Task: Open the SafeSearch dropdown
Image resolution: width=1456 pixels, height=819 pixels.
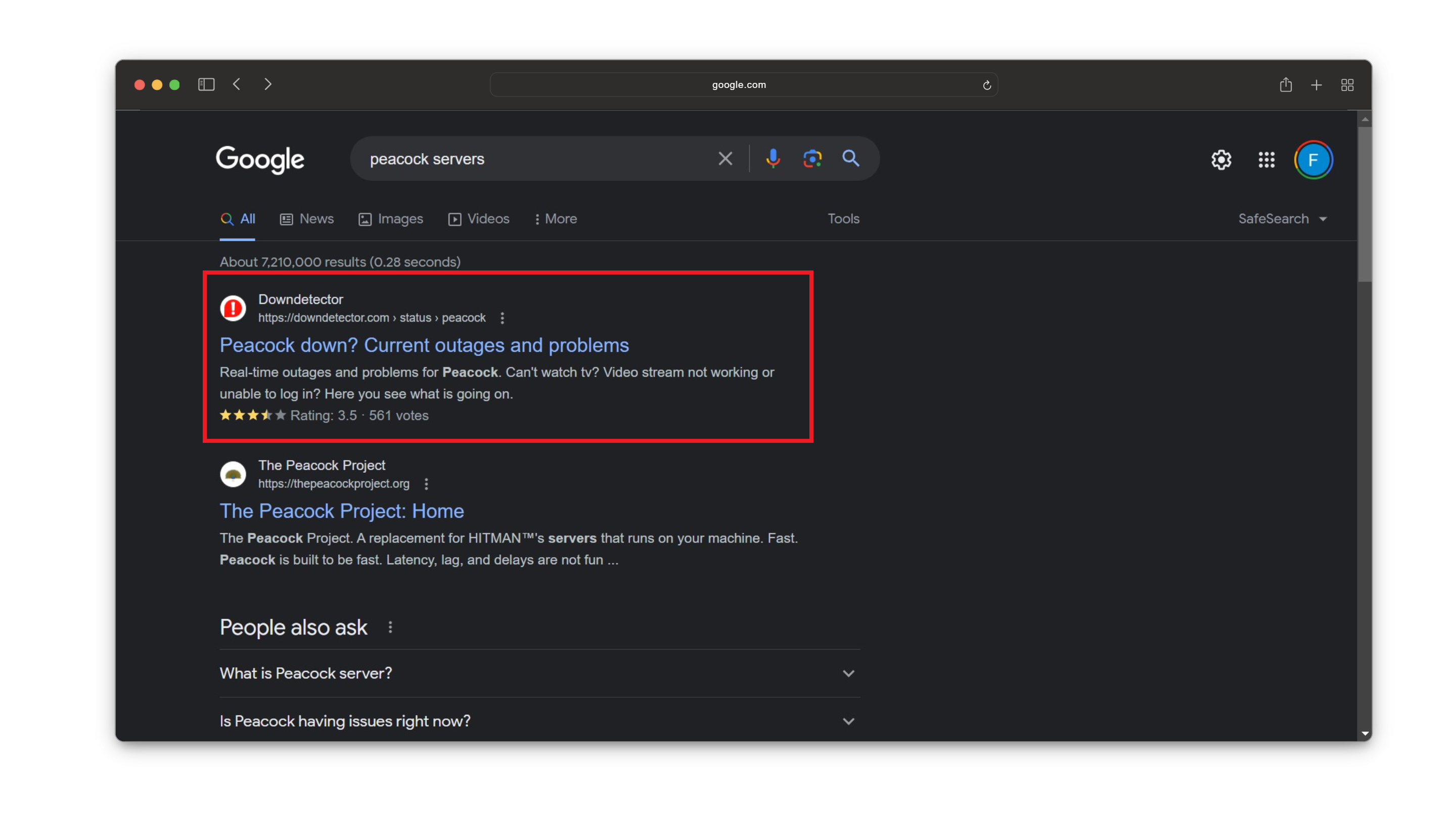Action: point(1282,219)
